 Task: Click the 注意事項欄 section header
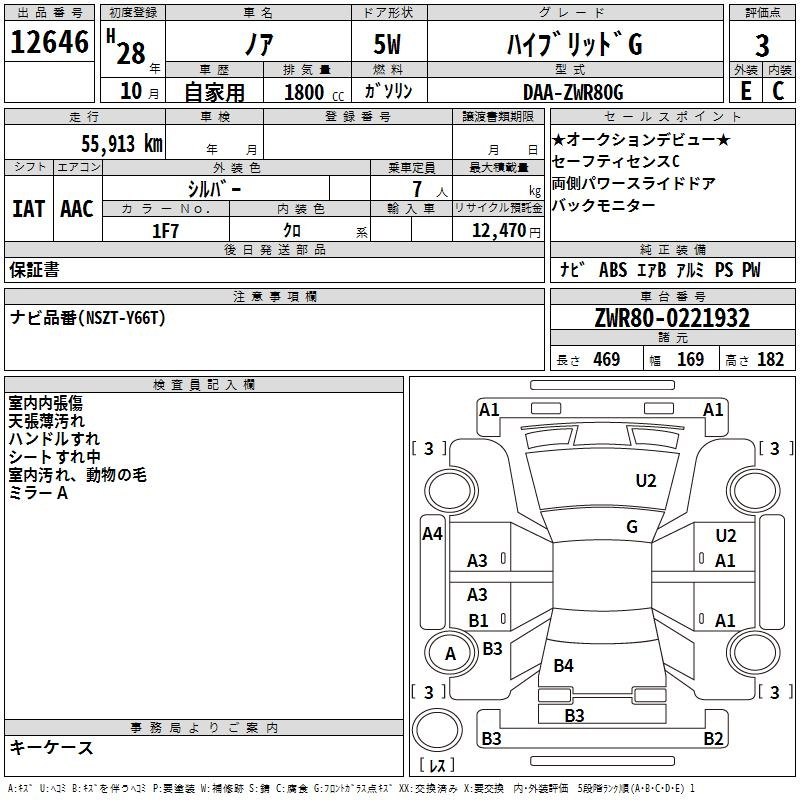coord(274,296)
